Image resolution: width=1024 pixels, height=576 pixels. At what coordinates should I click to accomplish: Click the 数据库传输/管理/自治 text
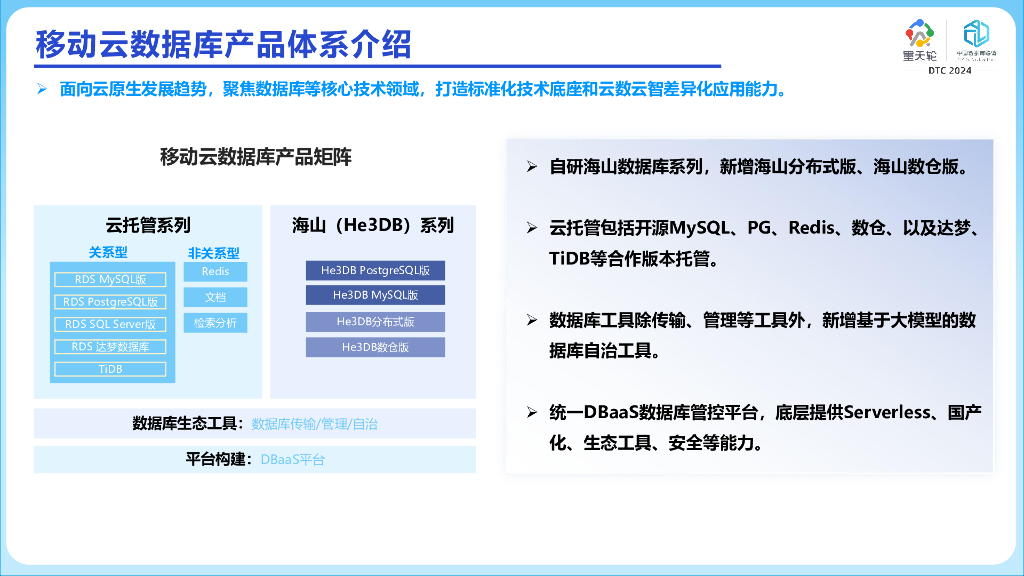(315, 424)
